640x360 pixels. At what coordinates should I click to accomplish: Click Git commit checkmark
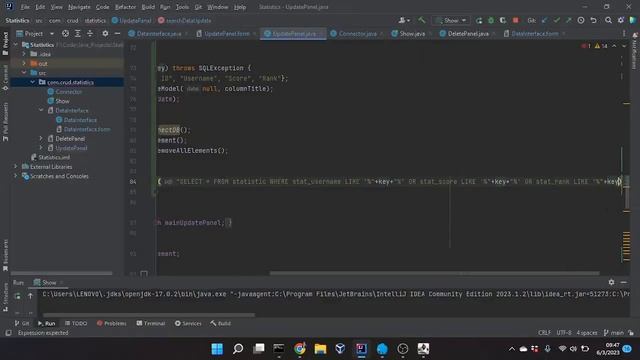tap(556, 20)
